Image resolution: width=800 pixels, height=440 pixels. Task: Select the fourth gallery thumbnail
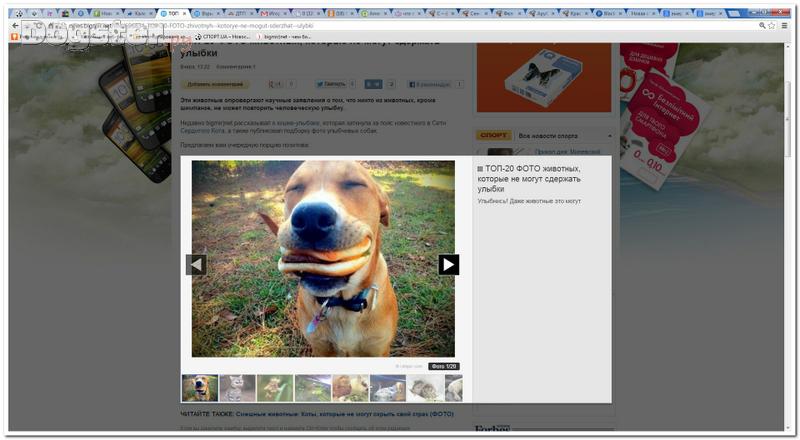tap(313, 388)
